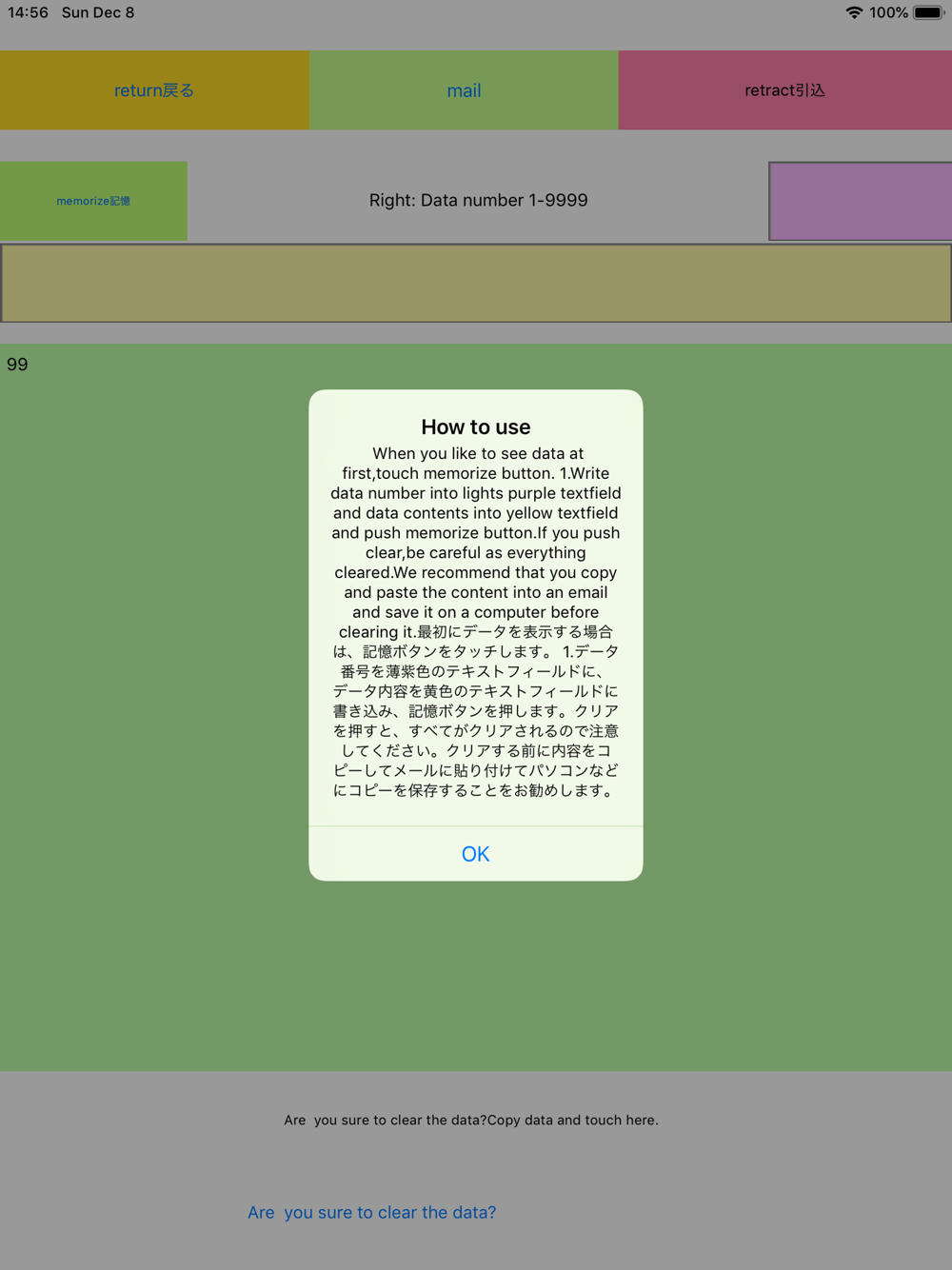This screenshot has height=1270, width=952.
Task: Click the '99' text in the green area
Action: 17,365
